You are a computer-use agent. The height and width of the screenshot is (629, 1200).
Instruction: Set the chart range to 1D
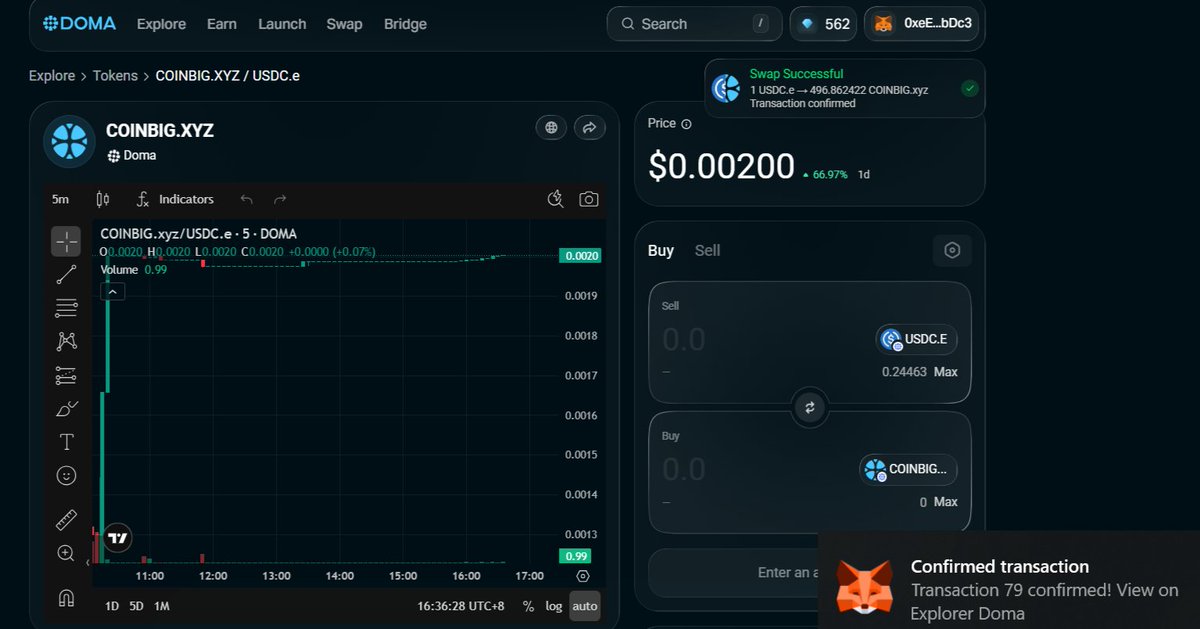(x=112, y=606)
